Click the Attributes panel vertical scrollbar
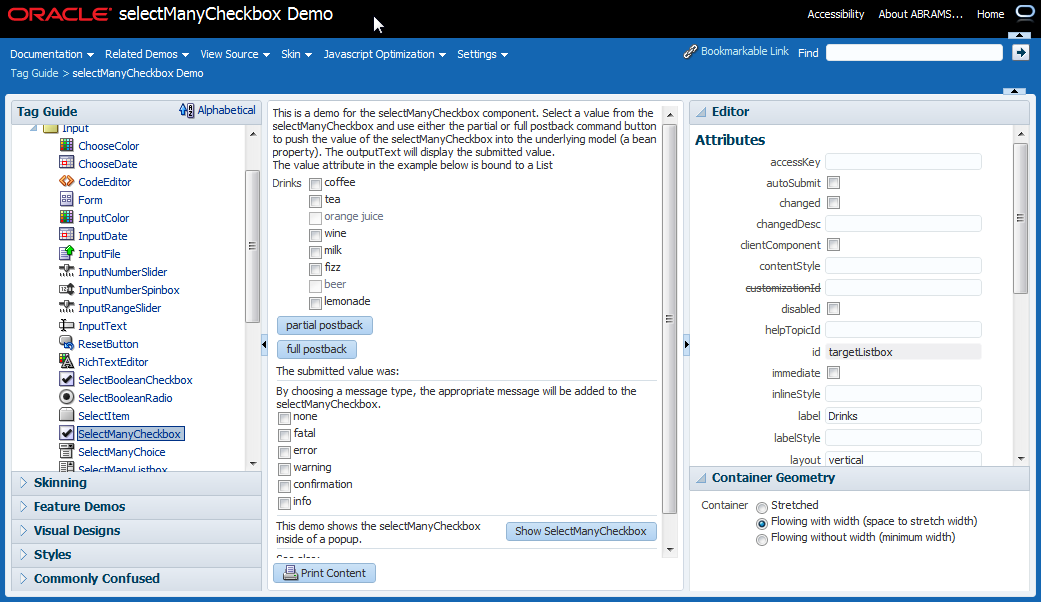The height and width of the screenshot is (602, 1041). 1020,218
